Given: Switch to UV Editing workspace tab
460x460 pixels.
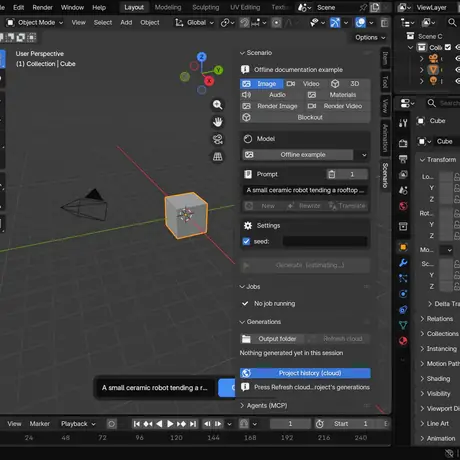Looking at the screenshot, I should (x=245, y=7).
